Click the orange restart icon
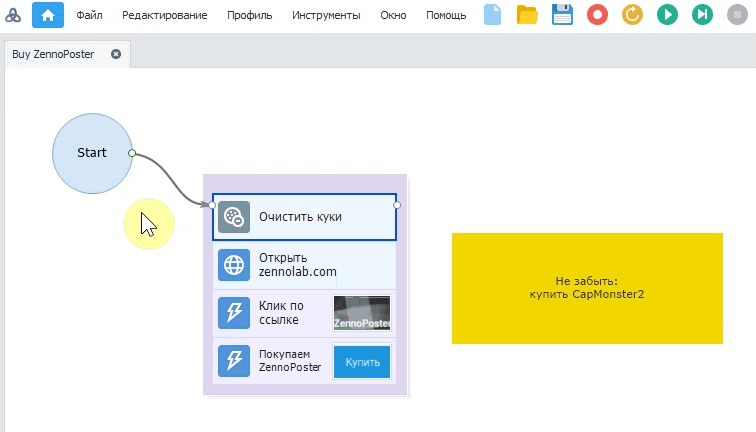The image size is (756, 432). click(632, 14)
